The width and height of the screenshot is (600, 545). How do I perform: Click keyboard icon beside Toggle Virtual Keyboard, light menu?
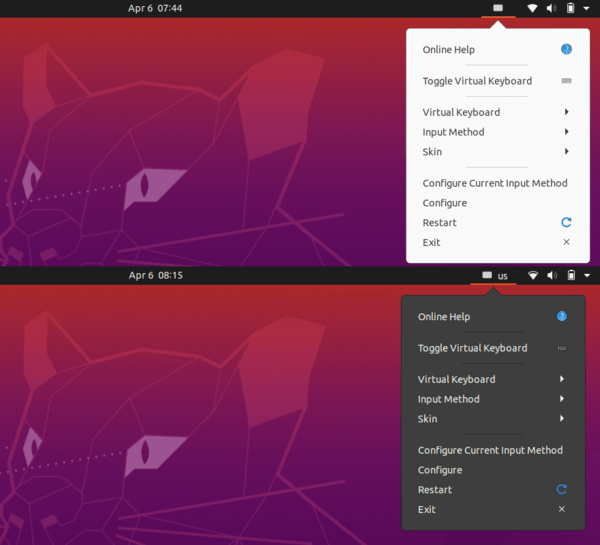566,81
